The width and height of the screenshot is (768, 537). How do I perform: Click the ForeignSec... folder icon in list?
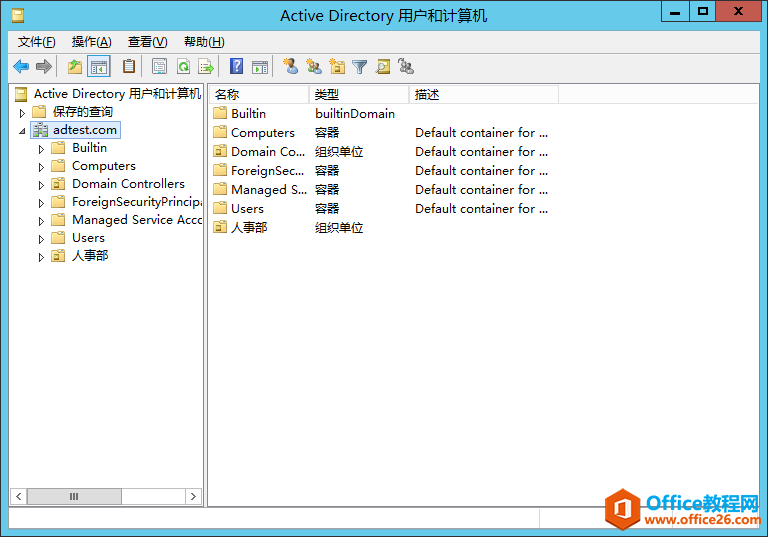point(220,170)
